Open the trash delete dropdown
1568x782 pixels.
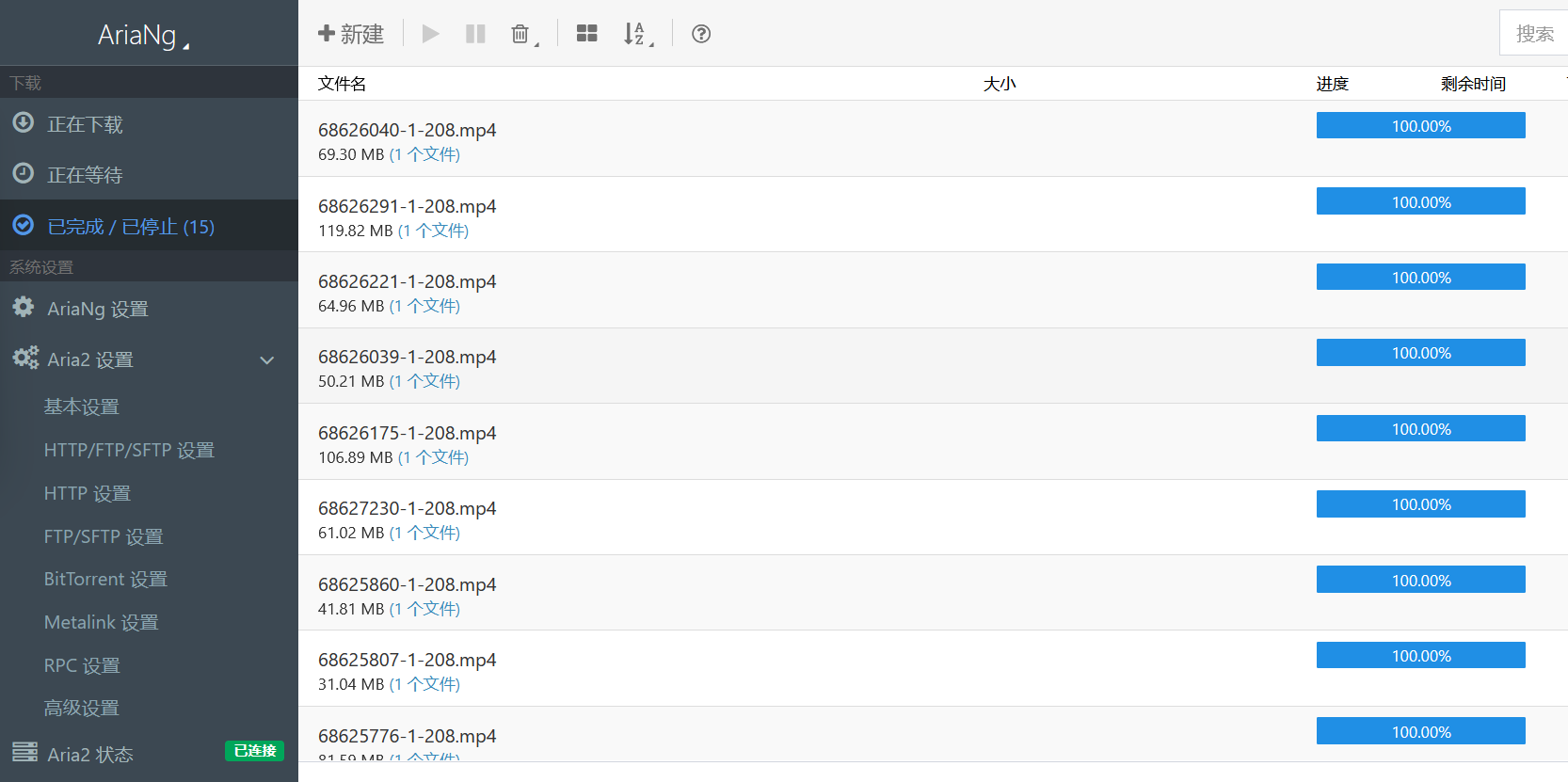[x=524, y=34]
